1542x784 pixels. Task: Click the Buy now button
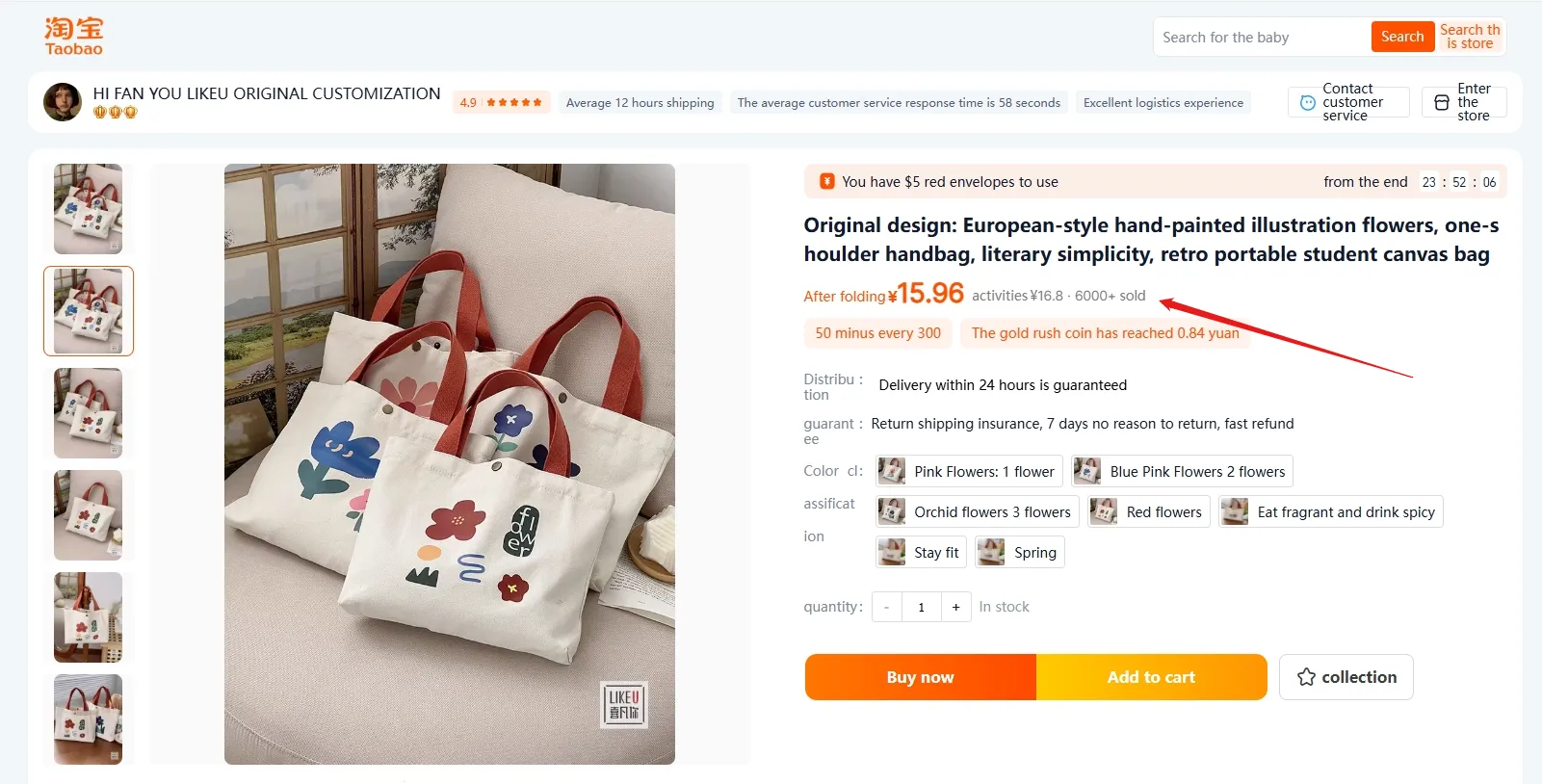(920, 677)
